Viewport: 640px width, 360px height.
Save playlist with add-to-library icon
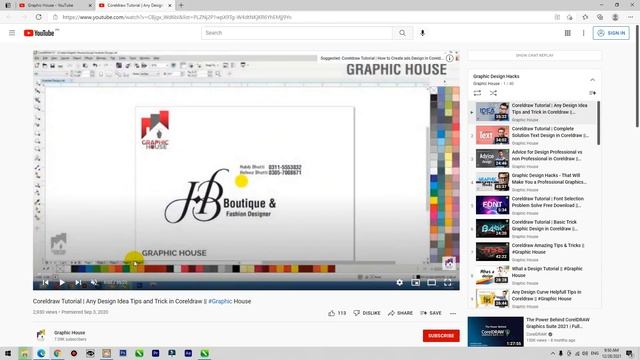pyautogui.click(x=592, y=93)
